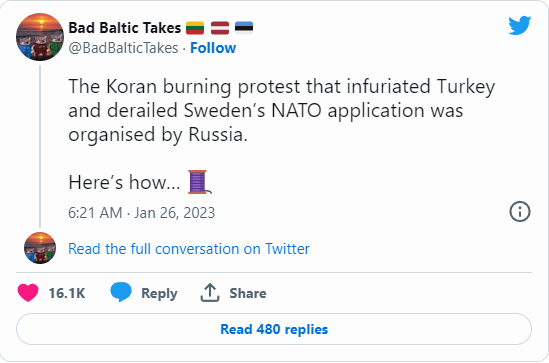
Task: Open the 6:21 AM Jan 26, 2023 timestamp
Action: tap(141, 212)
